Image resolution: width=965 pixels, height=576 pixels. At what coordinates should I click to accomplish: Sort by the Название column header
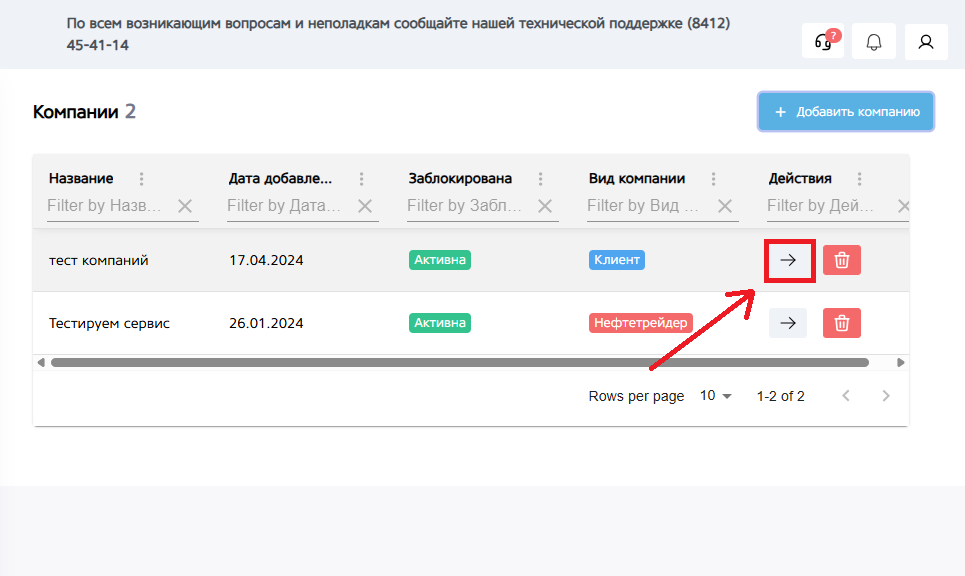[x=81, y=178]
